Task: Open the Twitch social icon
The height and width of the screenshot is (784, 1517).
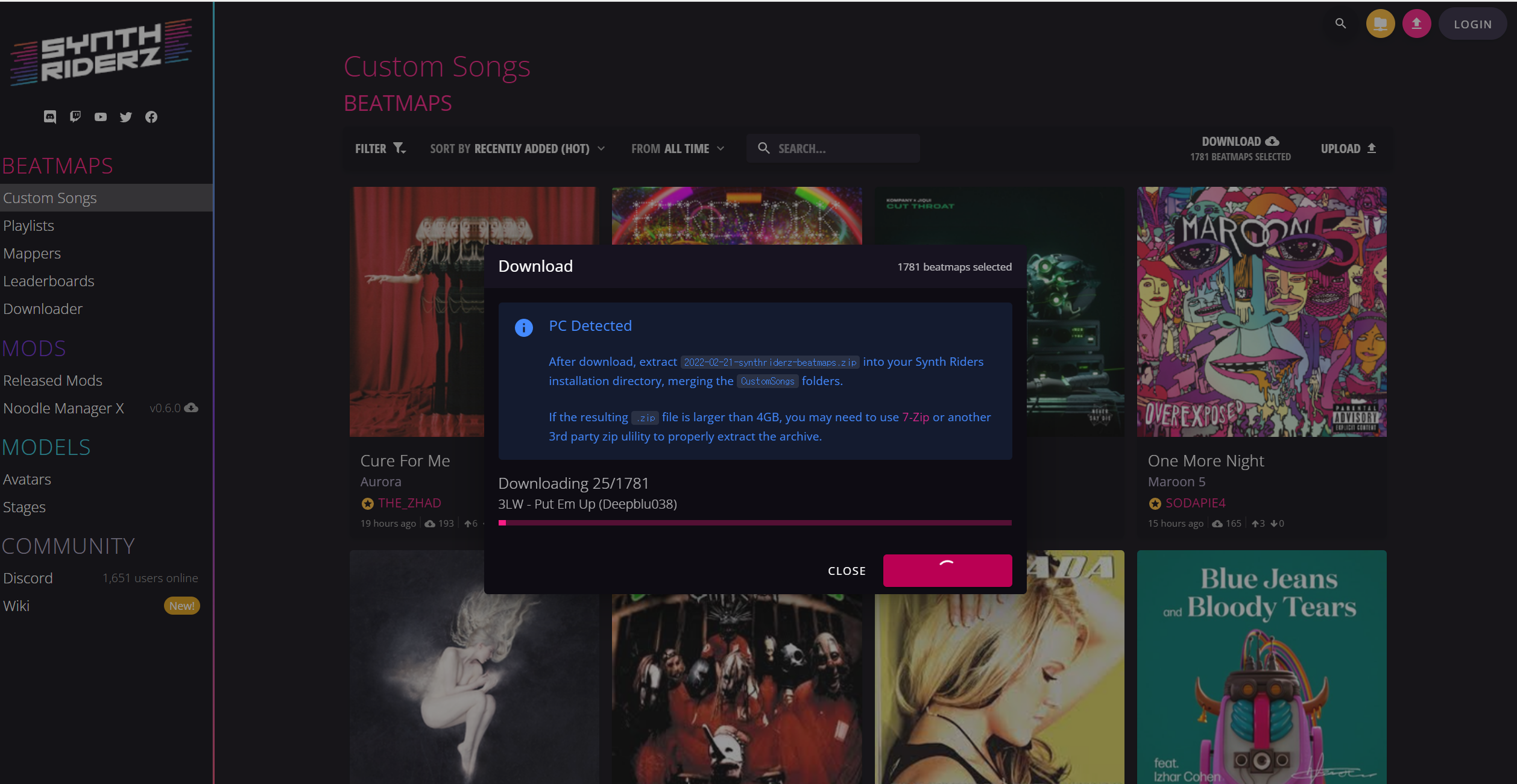Action: coord(75,117)
